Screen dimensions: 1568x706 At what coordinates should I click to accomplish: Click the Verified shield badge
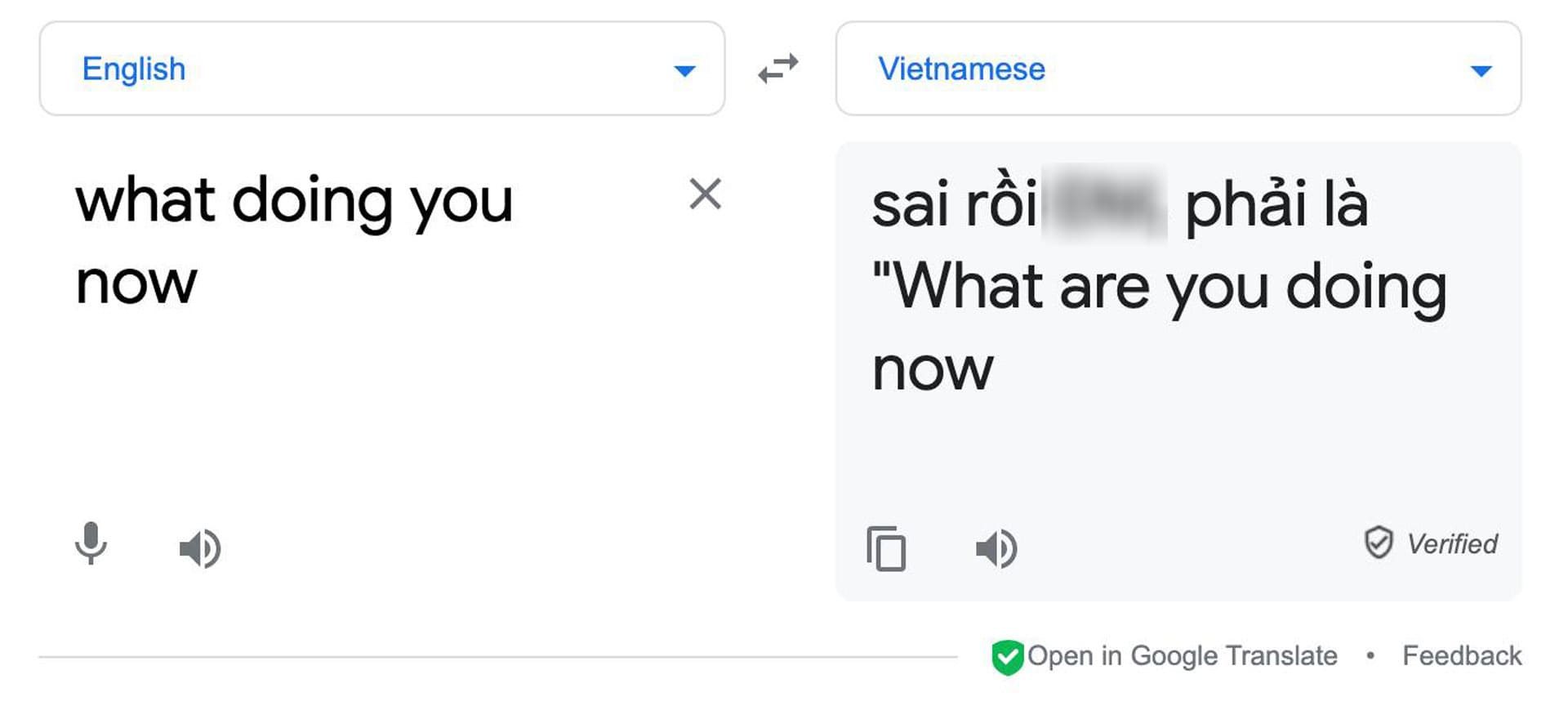pos(1379,542)
